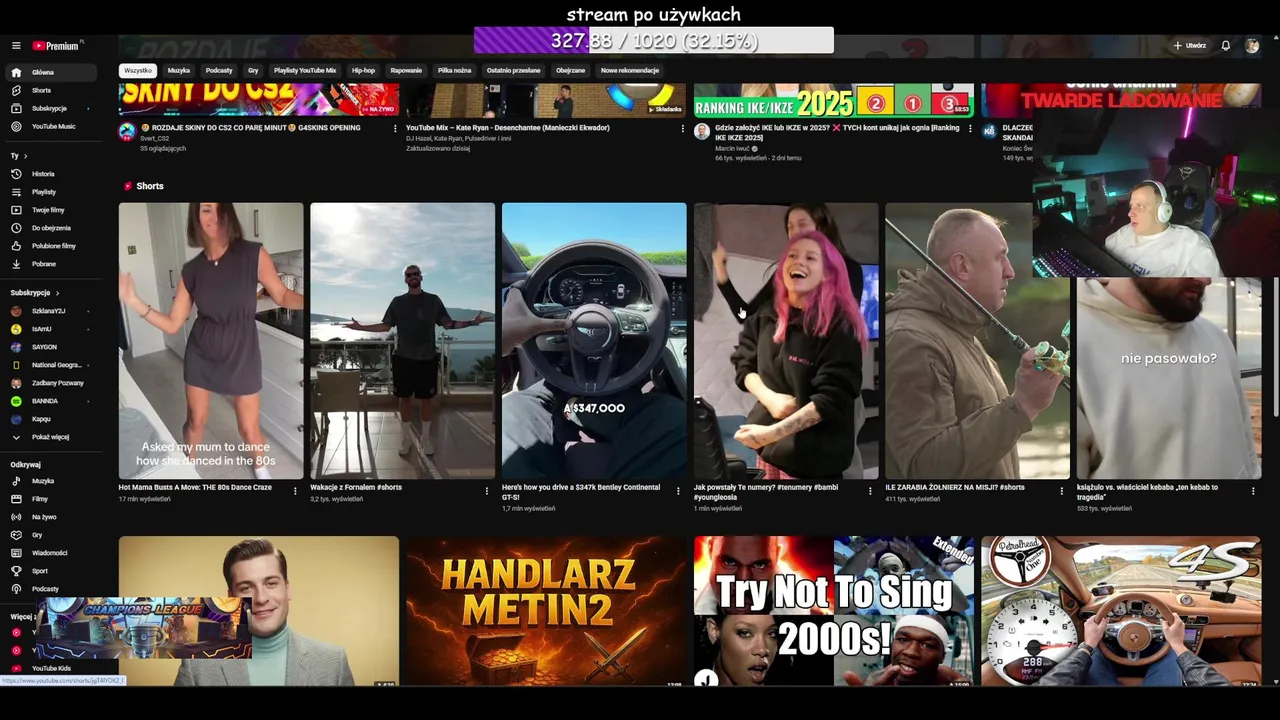
Task: Click the stream progress bar 327.88 / 1020
Action: (654, 41)
